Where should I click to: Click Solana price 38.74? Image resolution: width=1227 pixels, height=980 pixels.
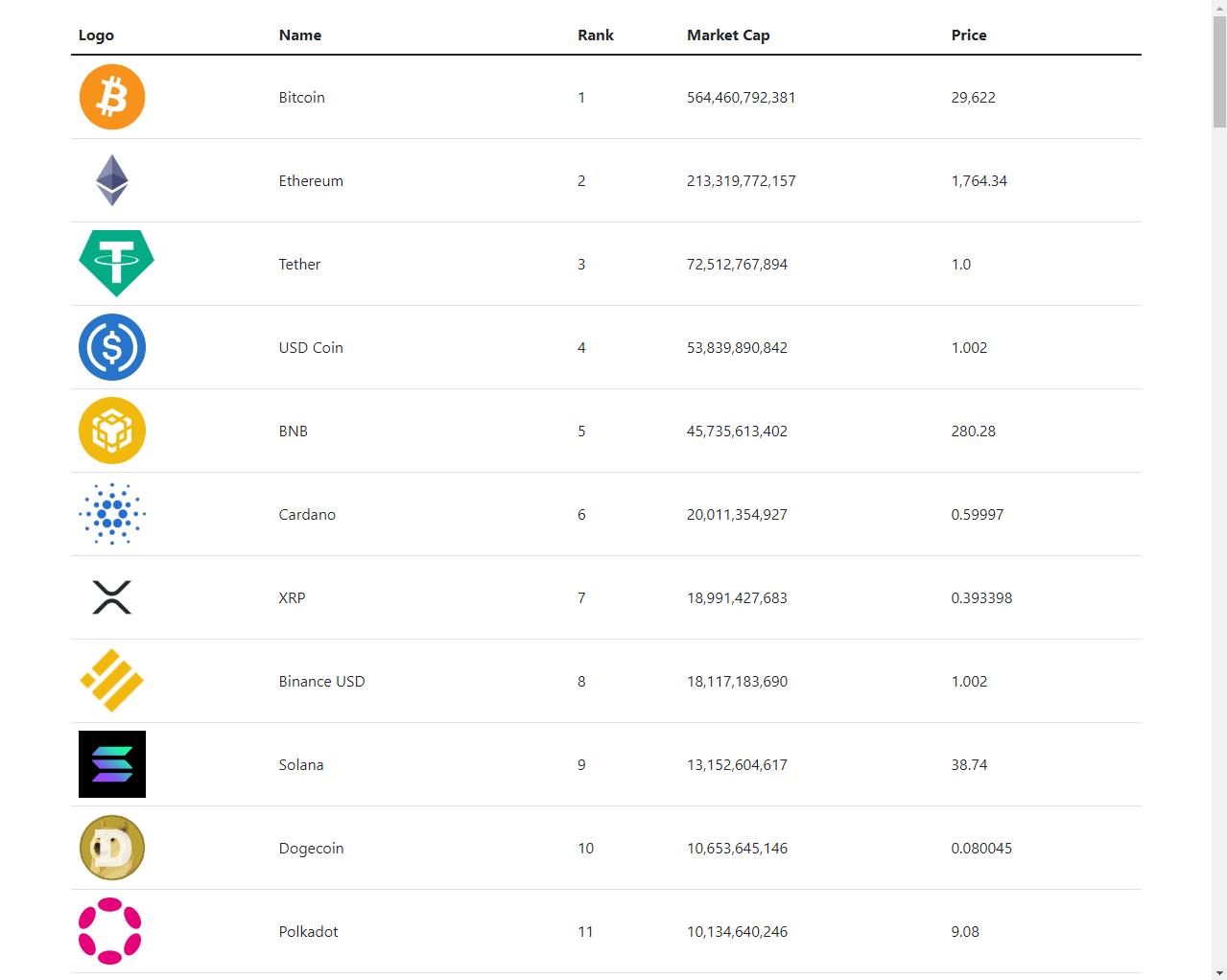pos(970,765)
